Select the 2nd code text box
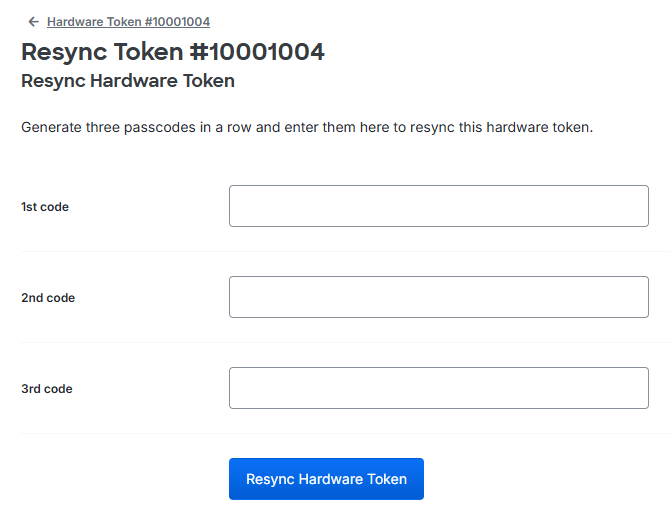The height and width of the screenshot is (521, 670). [x=439, y=297]
